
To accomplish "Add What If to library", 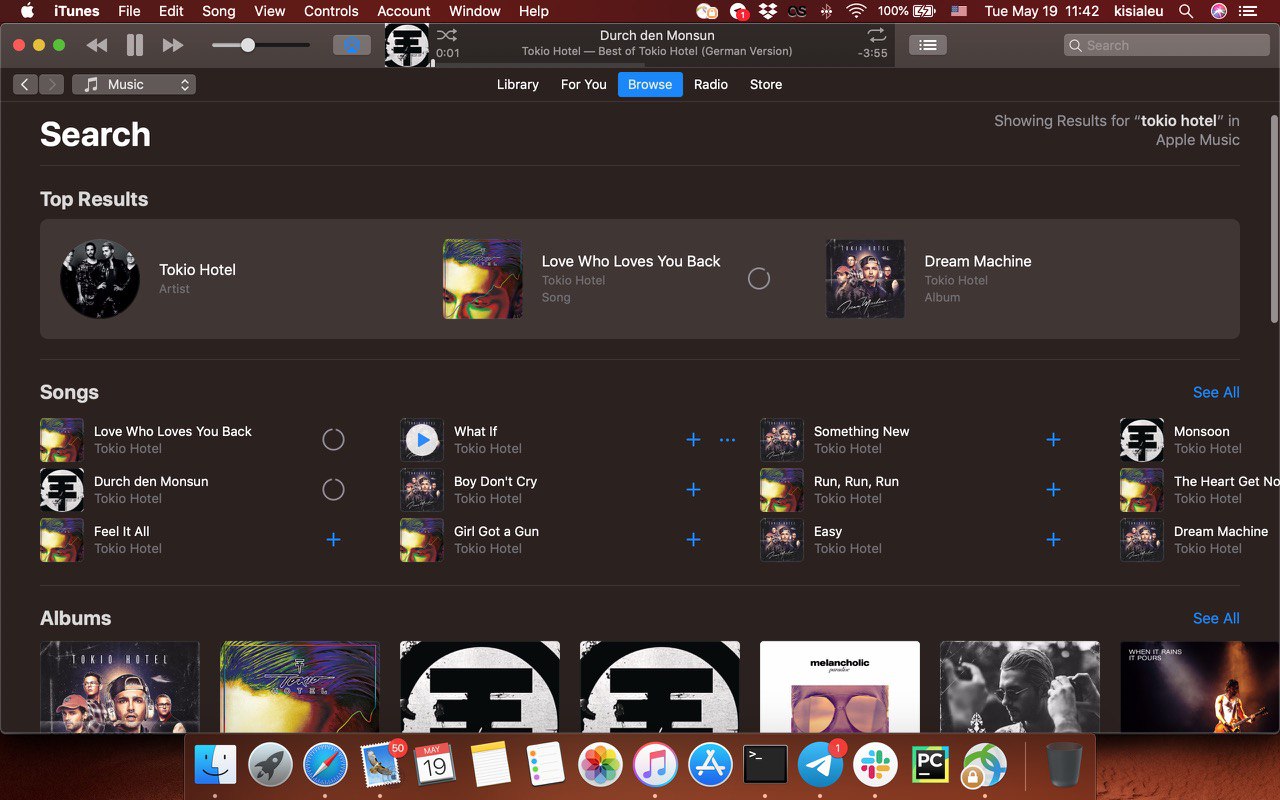I will click(693, 440).
